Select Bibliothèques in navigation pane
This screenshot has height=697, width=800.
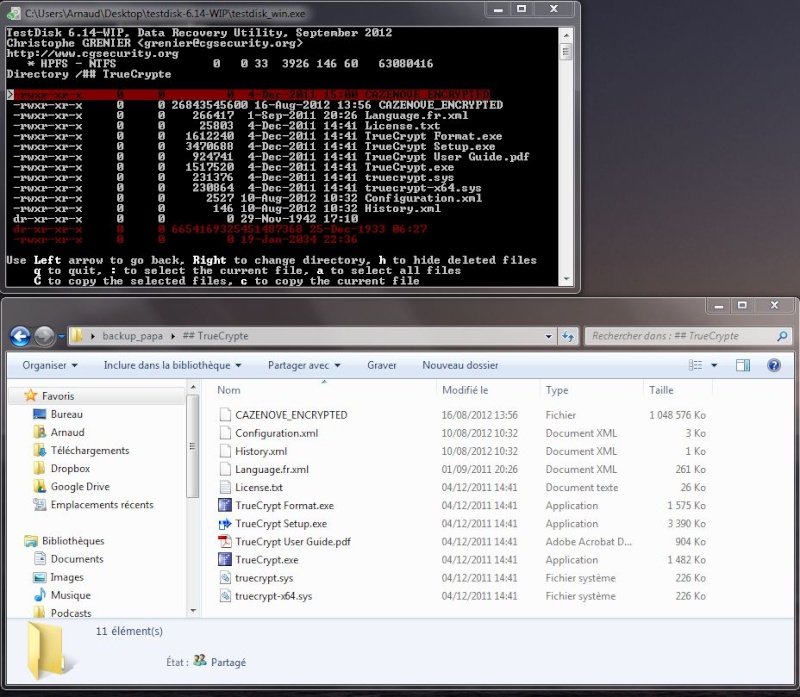coord(73,541)
